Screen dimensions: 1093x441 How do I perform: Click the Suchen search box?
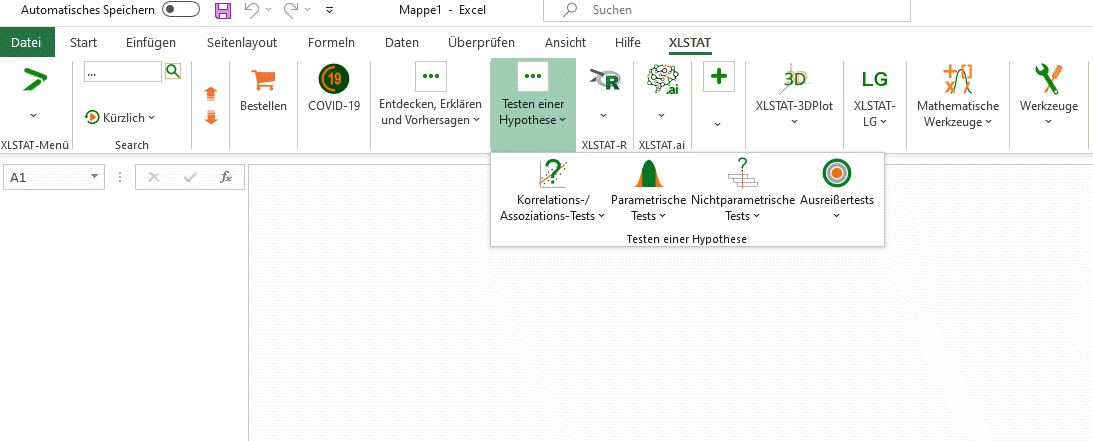pyautogui.click(x=726, y=10)
